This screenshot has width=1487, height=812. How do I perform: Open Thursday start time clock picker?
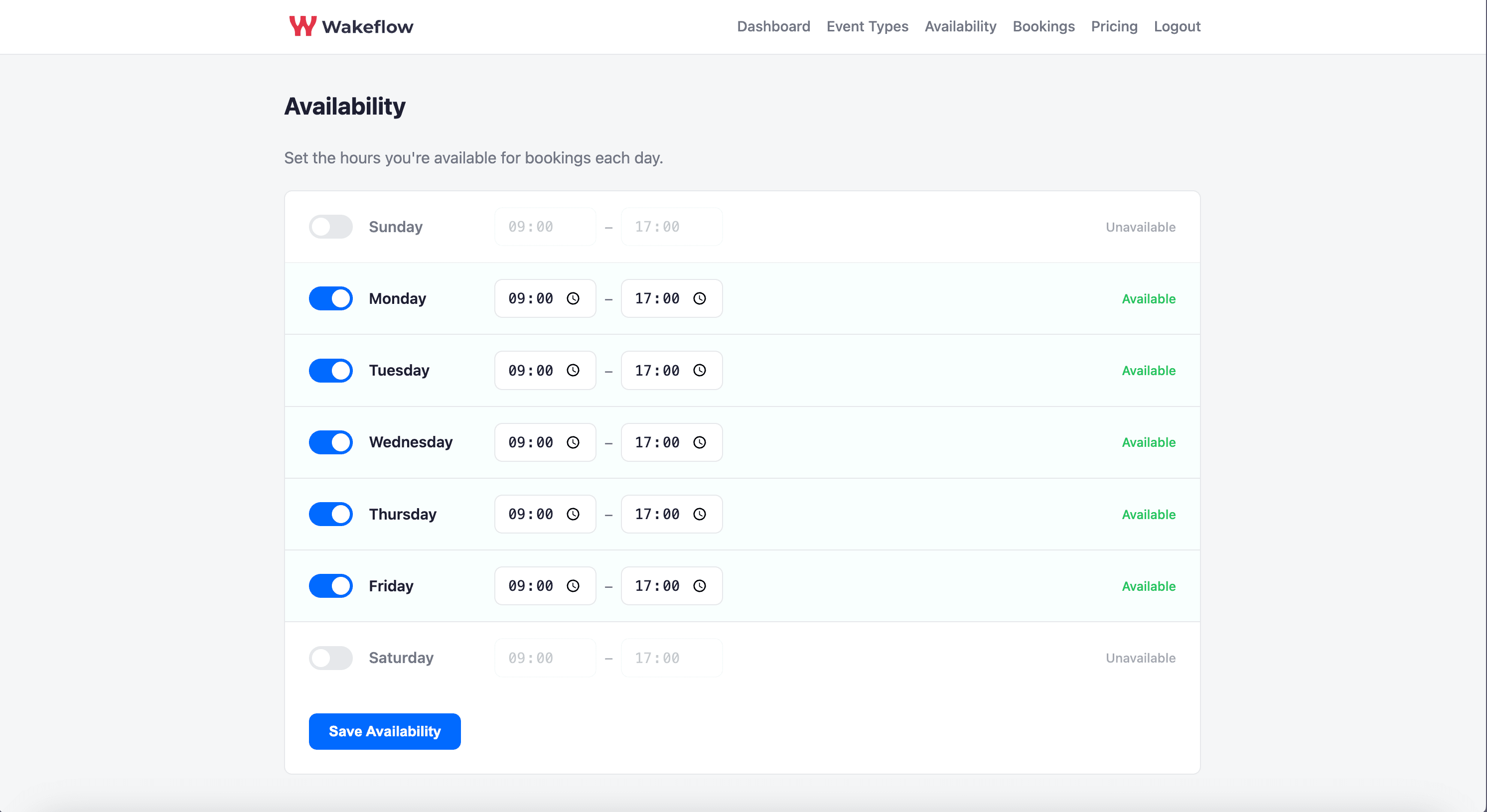(573, 514)
